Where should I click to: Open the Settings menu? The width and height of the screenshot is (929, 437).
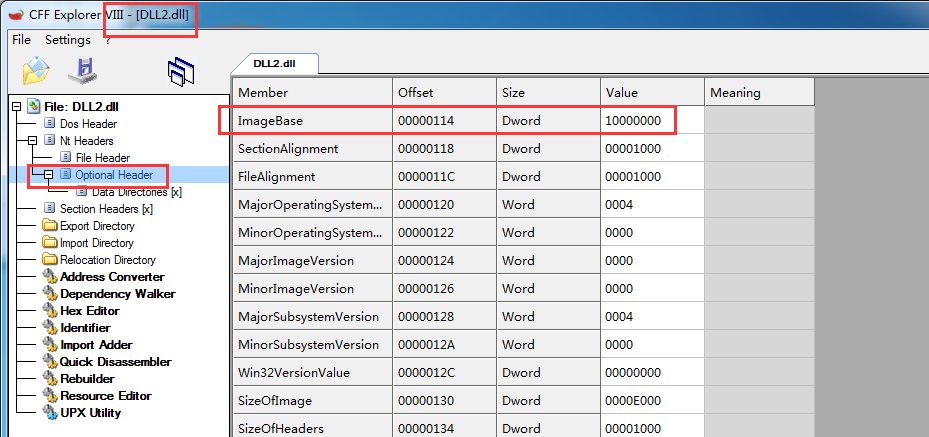coord(68,40)
